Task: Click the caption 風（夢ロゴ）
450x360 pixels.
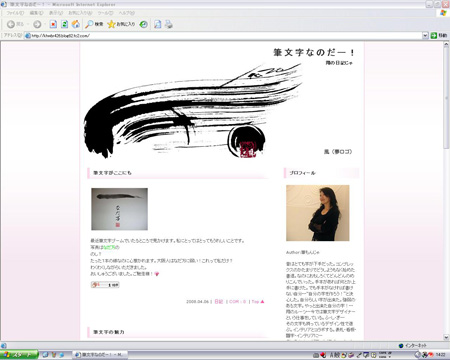Action: point(338,152)
